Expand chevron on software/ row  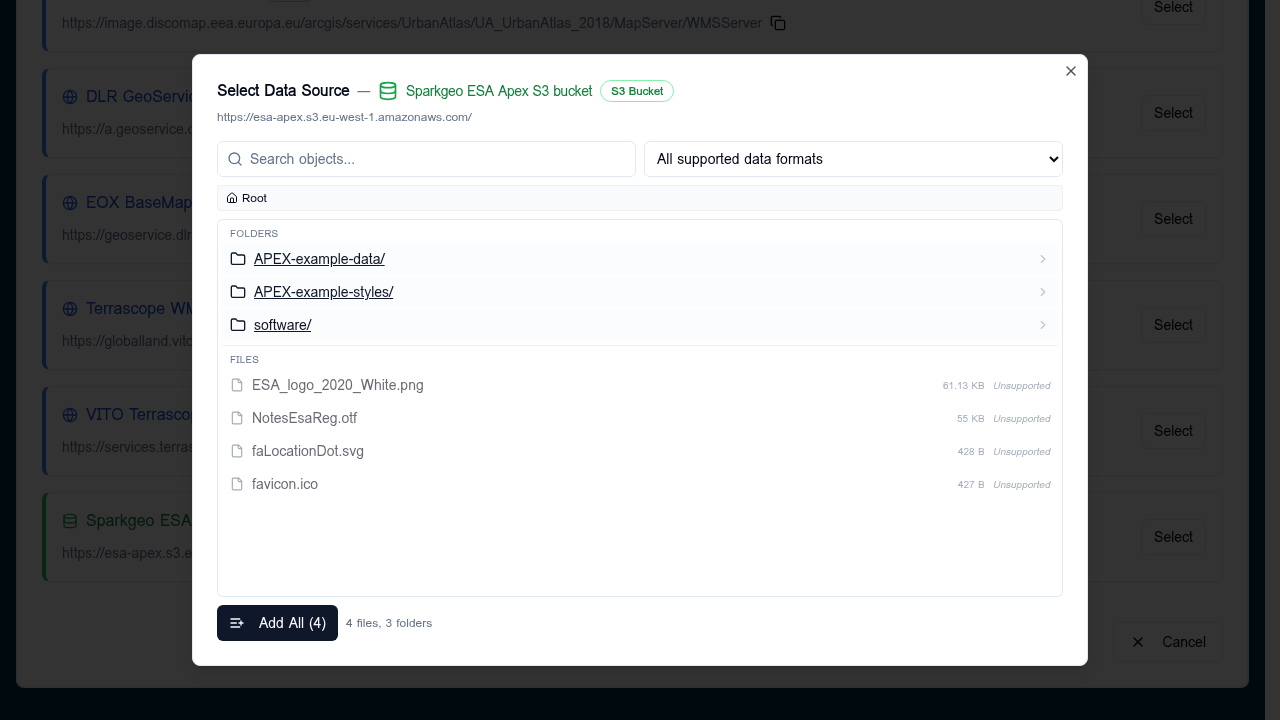[1043, 325]
